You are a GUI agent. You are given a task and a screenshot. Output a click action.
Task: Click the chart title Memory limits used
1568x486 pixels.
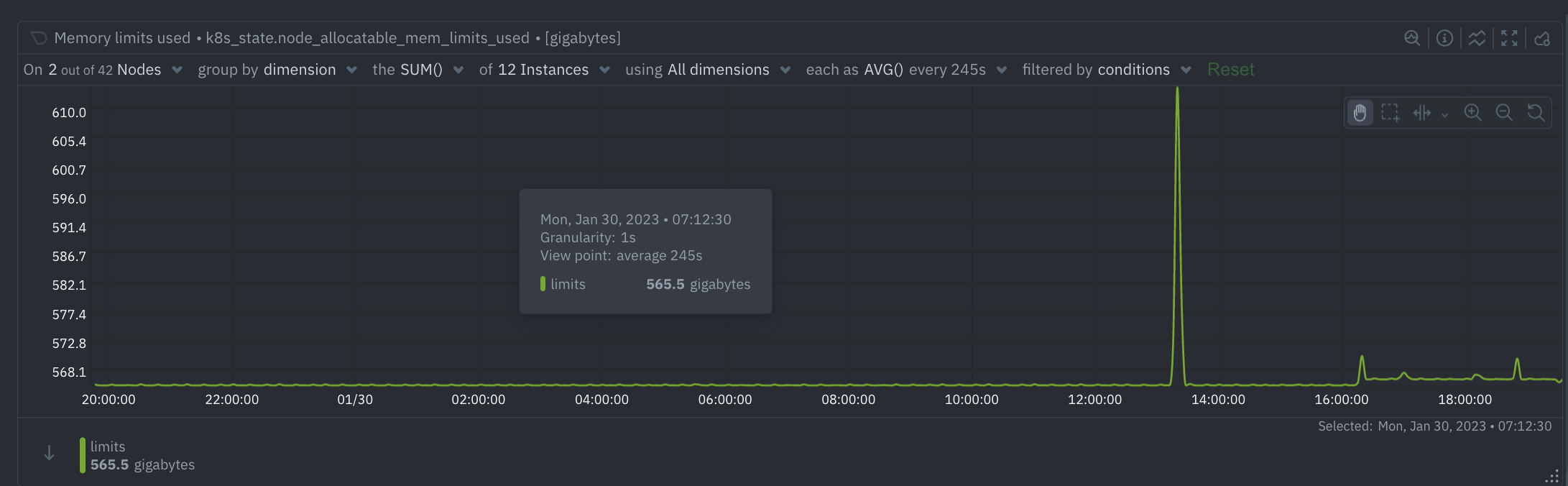click(122, 38)
